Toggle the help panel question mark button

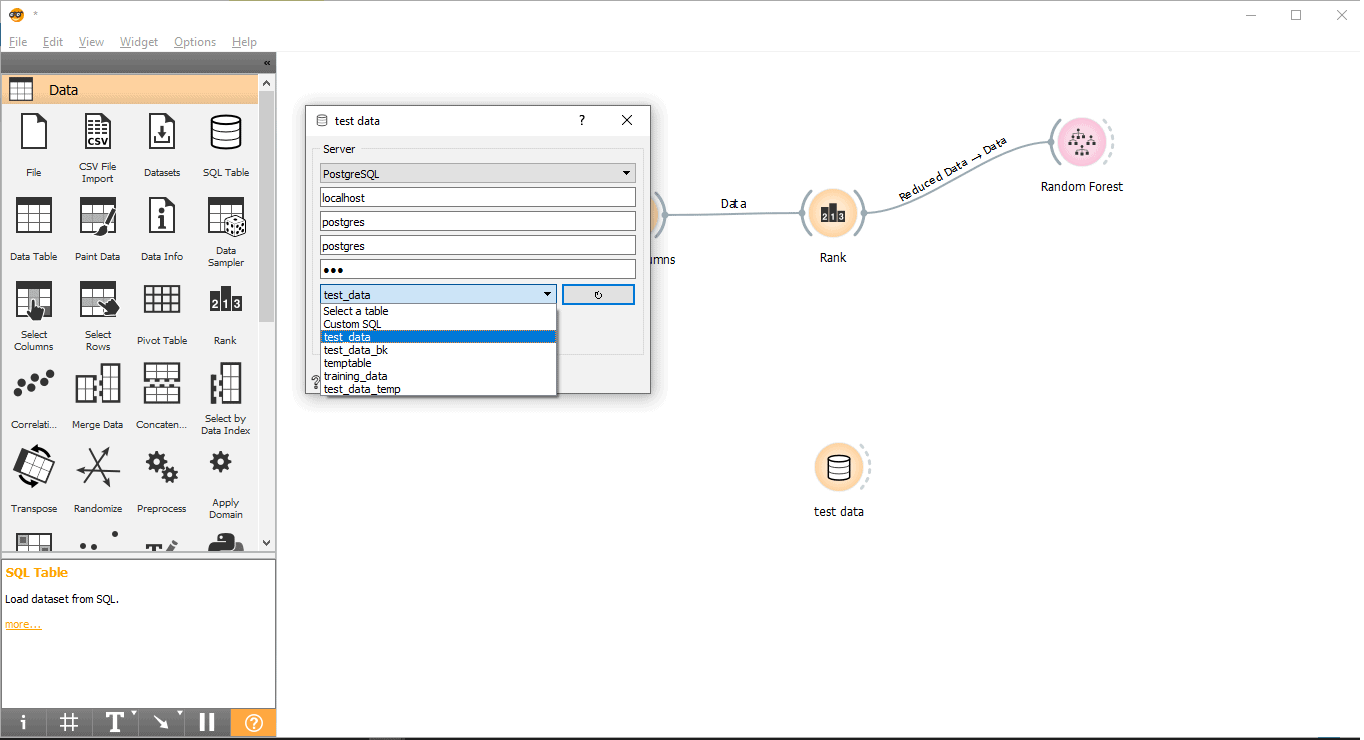pyautogui.click(x=253, y=723)
